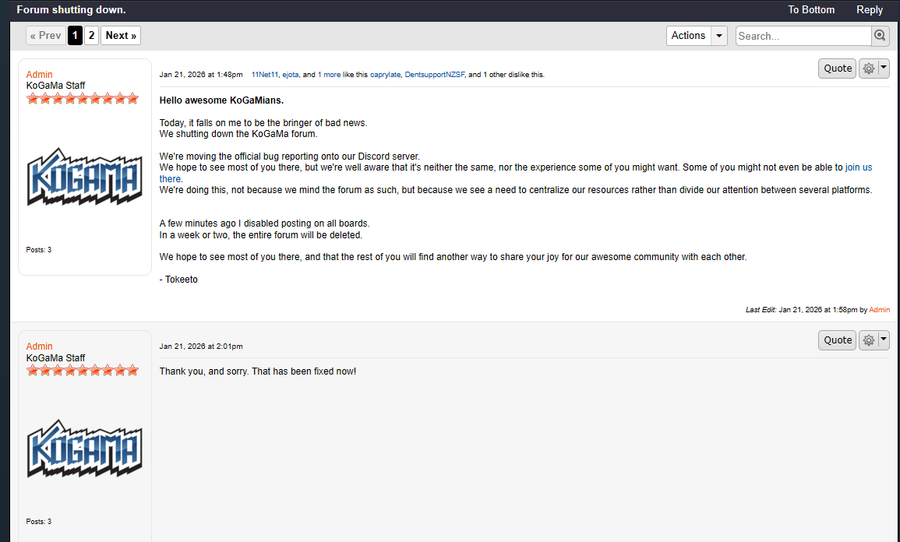Image resolution: width=900 pixels, height=542 pixels.
Task: Click the Reply link in header
Action: tap(869, 10)
